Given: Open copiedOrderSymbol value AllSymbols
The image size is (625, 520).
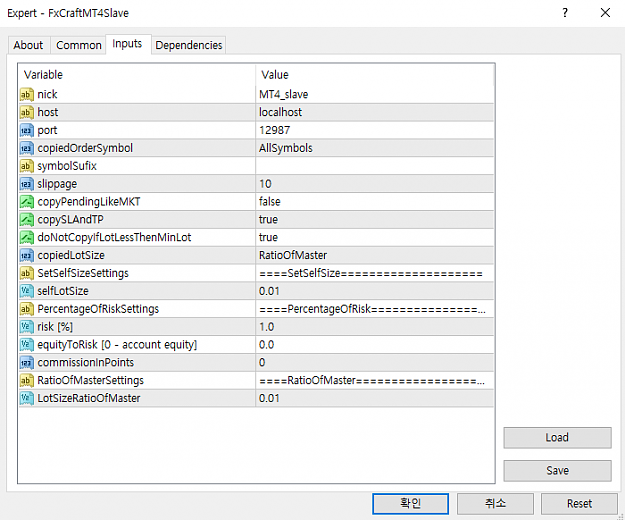Looking at the screenshot, I should [374, 148].
